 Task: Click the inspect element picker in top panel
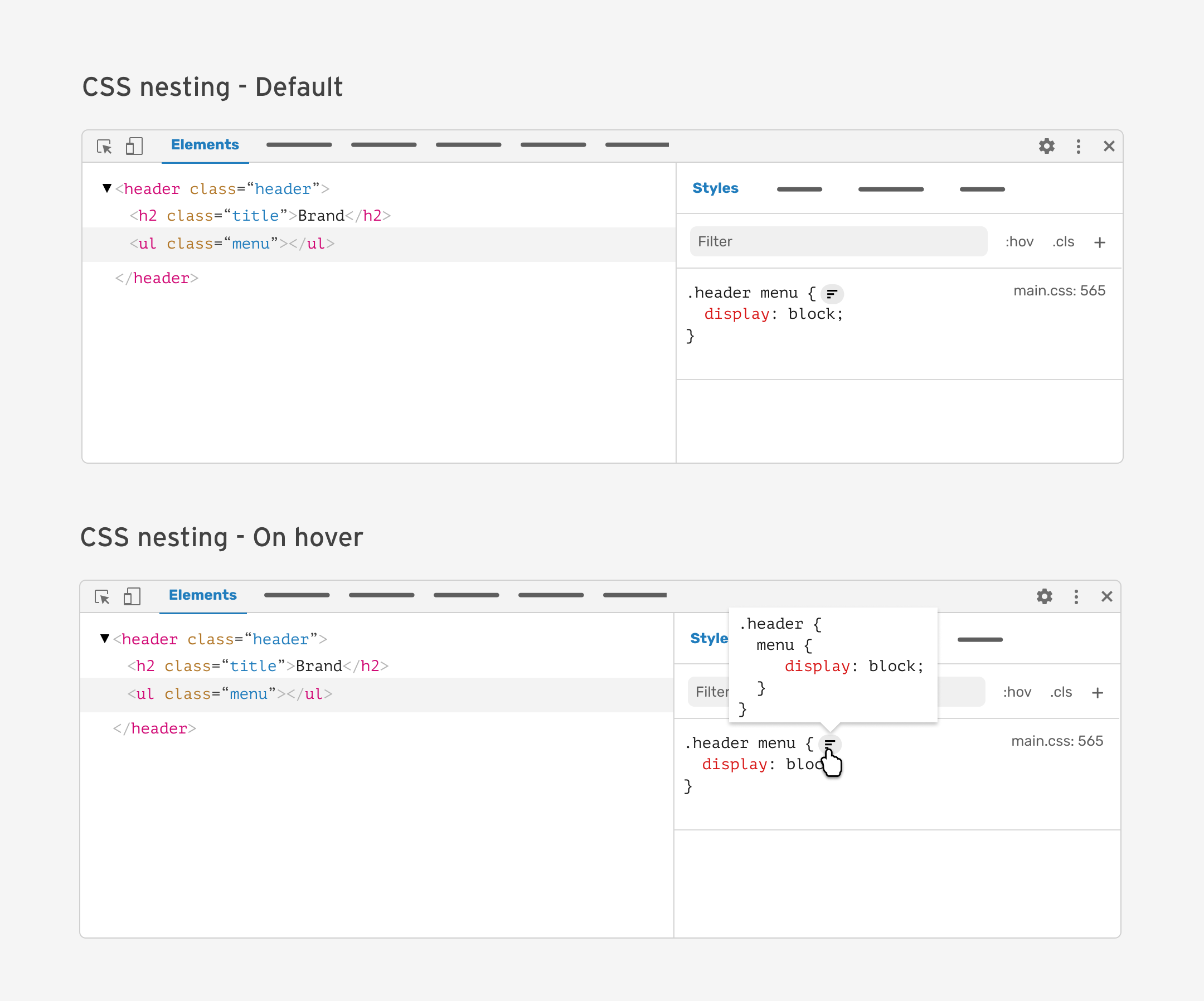[104, 147]
